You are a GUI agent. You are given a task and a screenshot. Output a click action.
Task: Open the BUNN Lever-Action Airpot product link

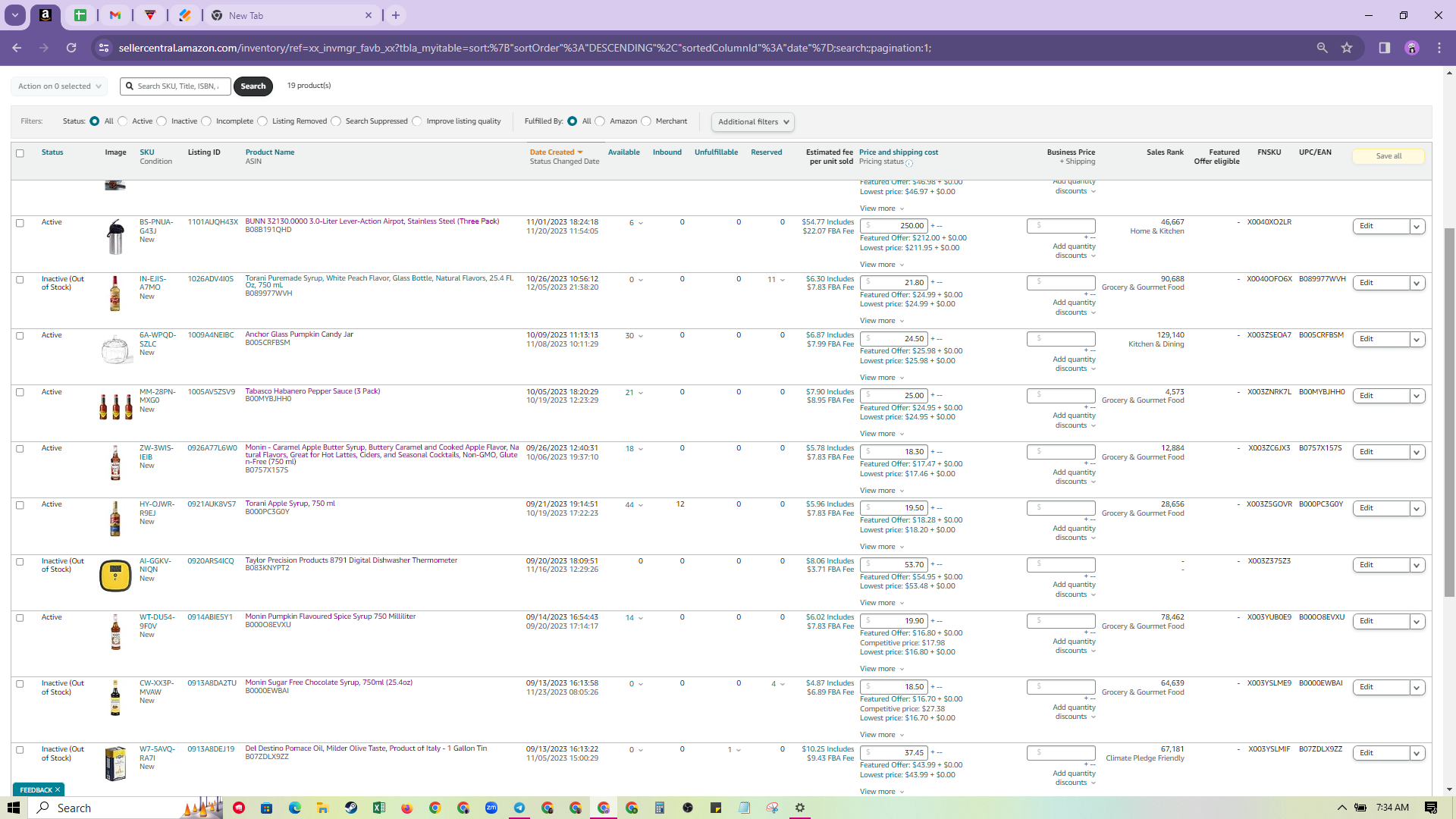[372, 221]
